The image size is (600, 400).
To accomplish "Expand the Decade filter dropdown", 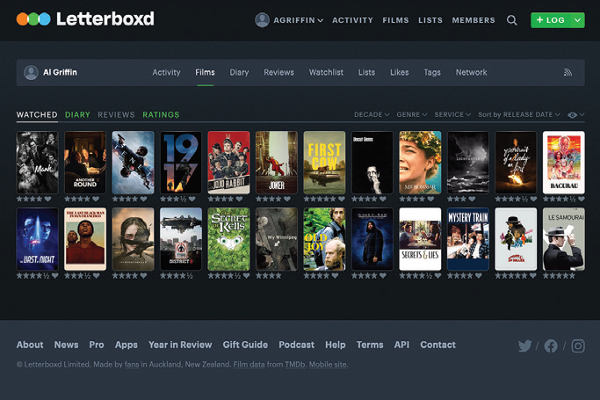I will (x=372, y=114).
